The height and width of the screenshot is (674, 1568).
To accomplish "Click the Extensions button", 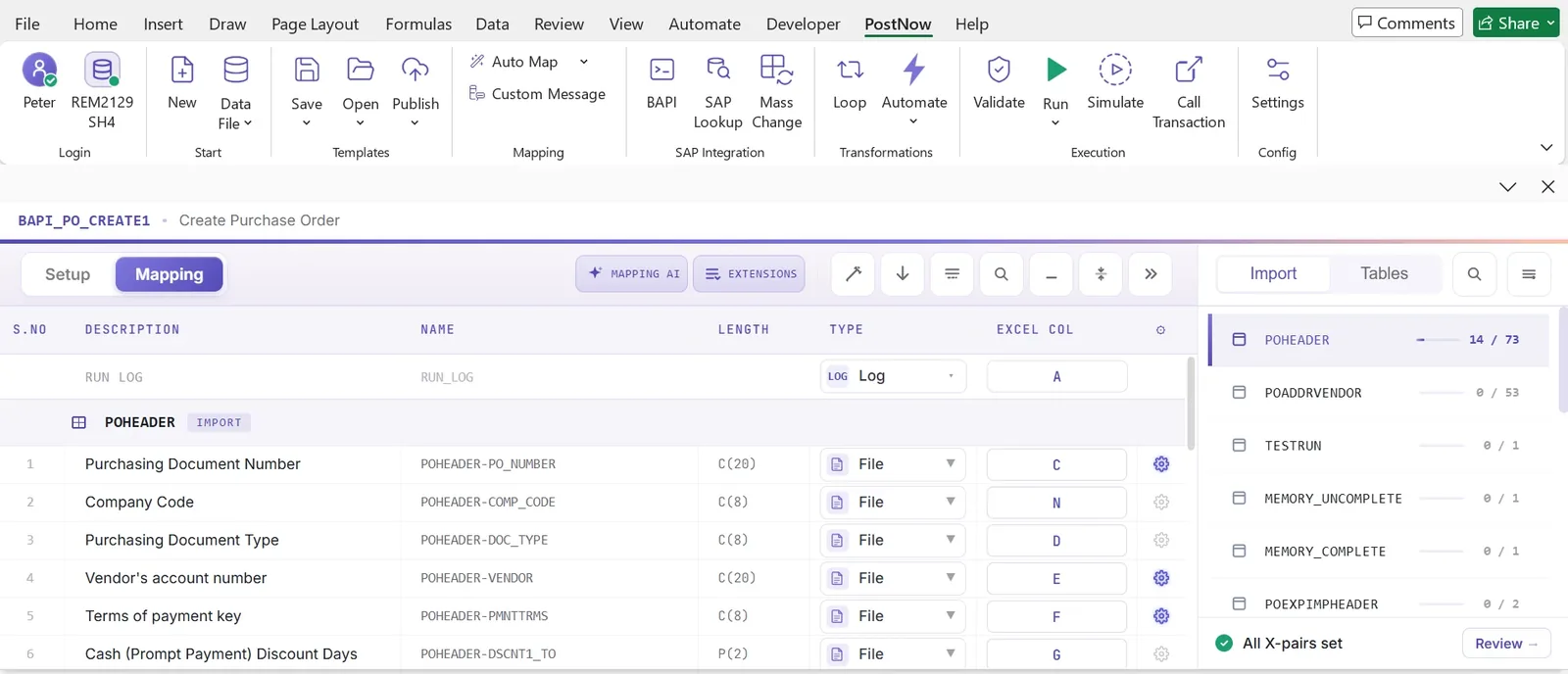I will click(x=750, y=274).
